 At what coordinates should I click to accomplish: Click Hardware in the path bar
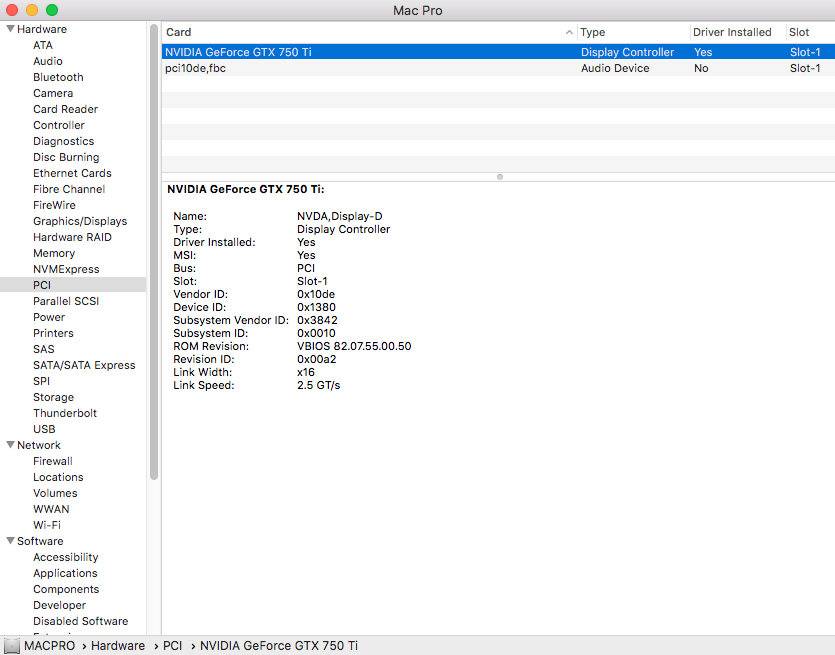118,645
